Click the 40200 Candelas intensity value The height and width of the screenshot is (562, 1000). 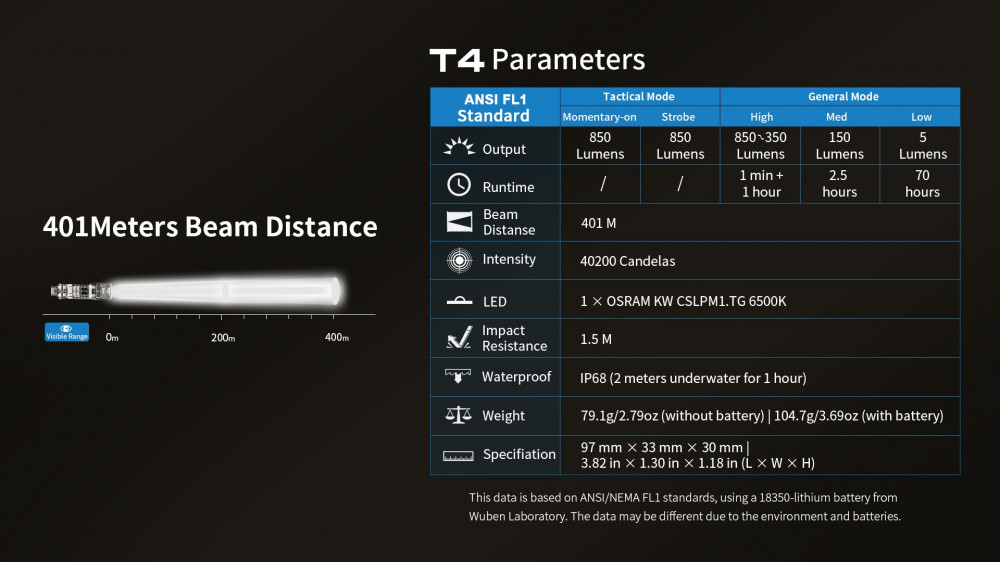627,261
